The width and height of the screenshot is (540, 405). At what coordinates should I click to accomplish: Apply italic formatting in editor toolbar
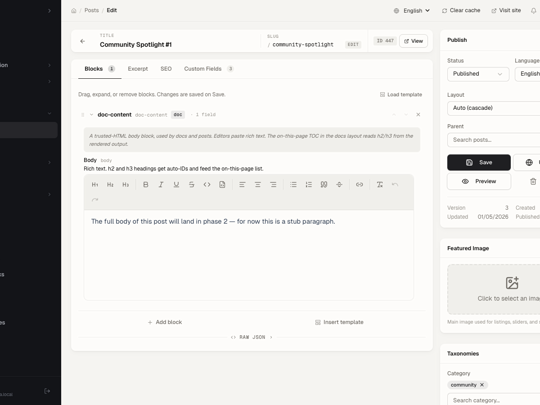click(x=161, y=185)
